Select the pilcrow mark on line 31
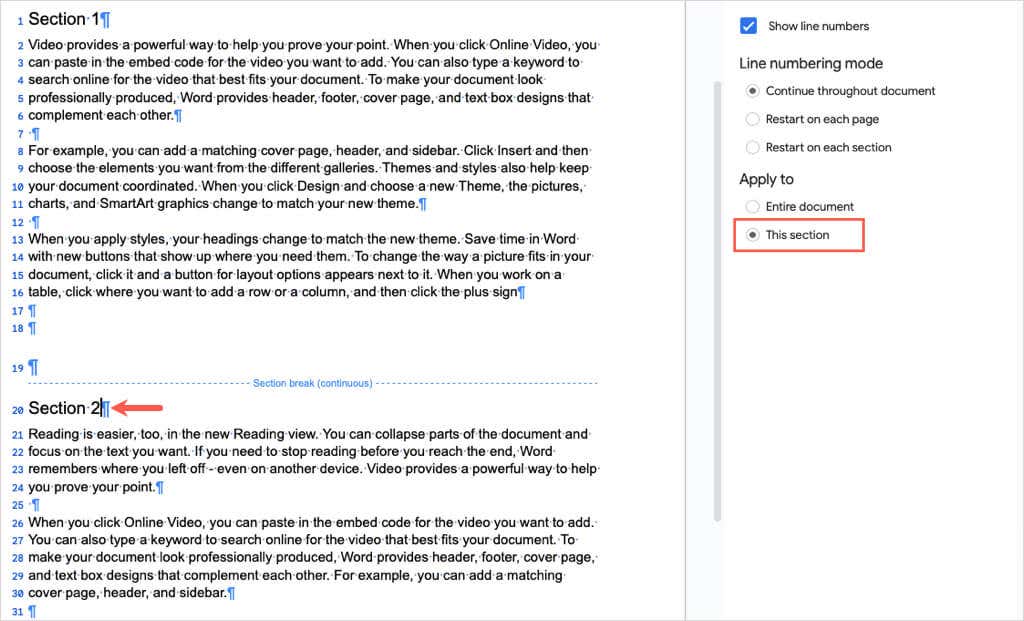 click(x=33, y=609)
